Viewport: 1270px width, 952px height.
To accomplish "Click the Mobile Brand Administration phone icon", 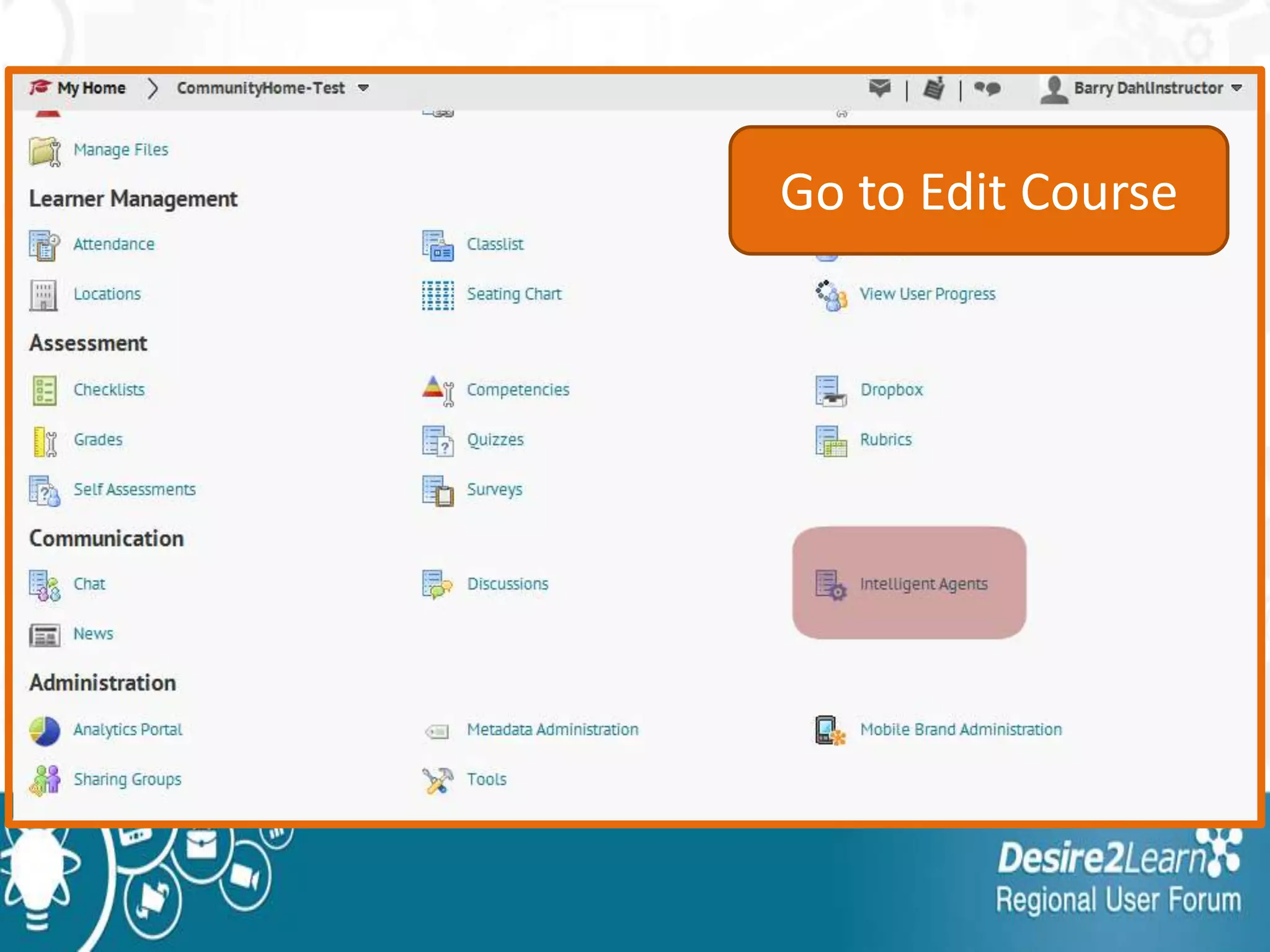I will [x=830, y=731].
